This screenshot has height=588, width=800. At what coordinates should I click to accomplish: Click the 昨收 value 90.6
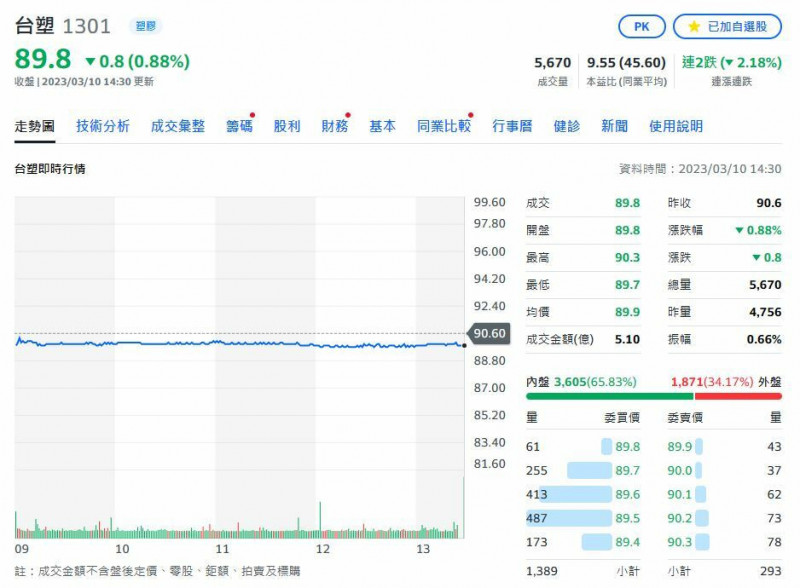769,203
